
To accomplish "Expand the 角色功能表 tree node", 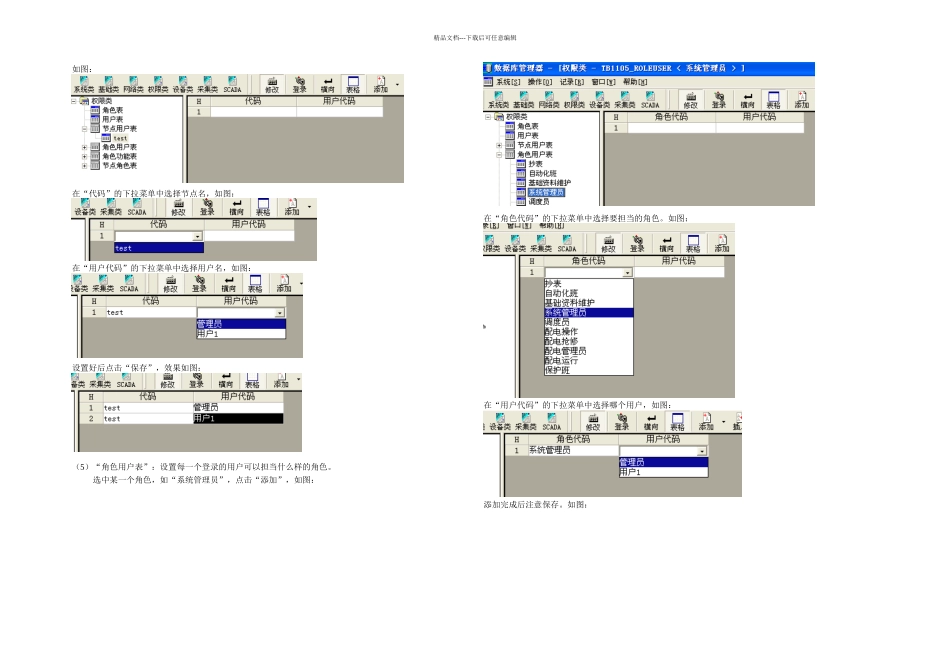I will 85,156.
